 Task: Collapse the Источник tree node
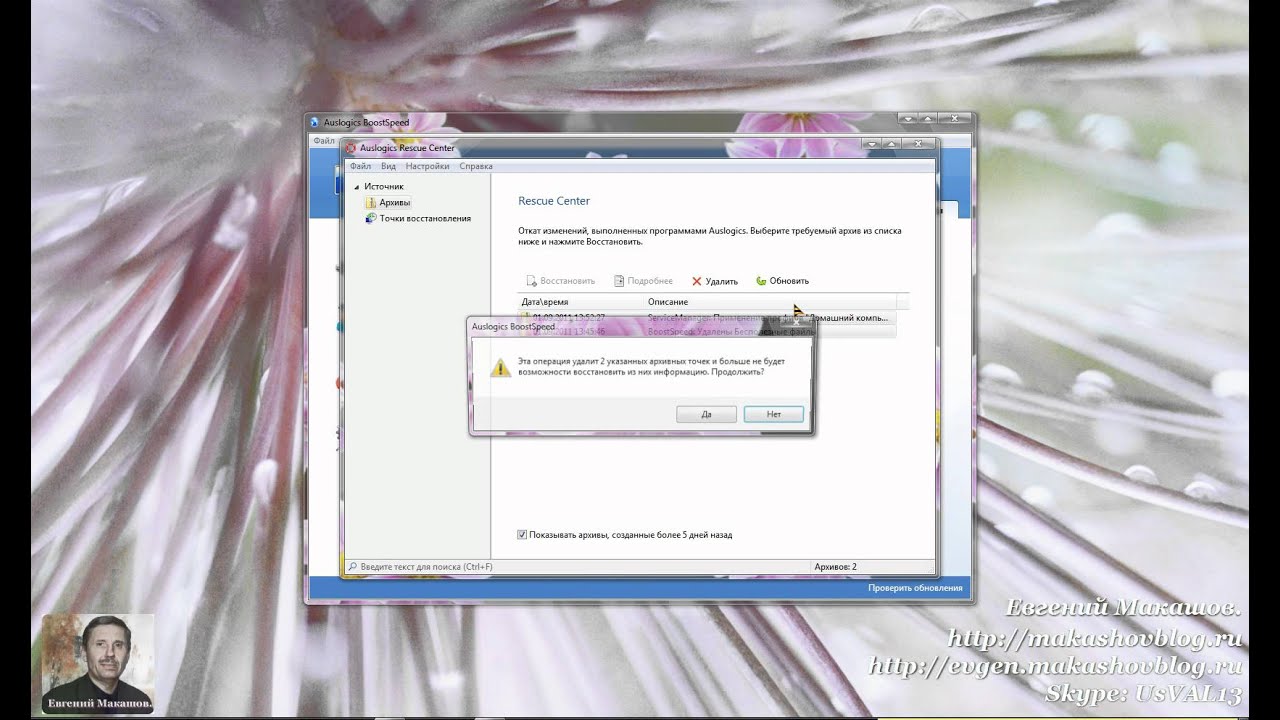tap(356, 187)
